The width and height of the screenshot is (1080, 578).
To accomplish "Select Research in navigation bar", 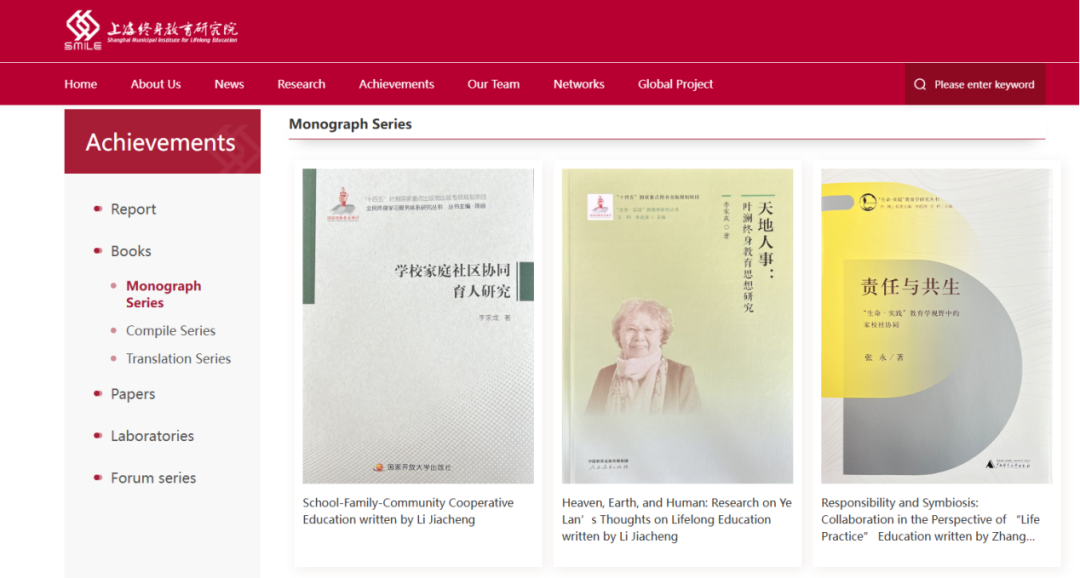I will pyautogui.click(x=301, y=84).
